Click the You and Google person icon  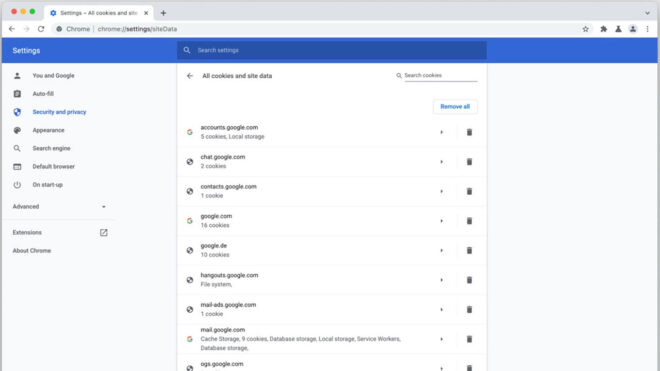click(17, 76)
